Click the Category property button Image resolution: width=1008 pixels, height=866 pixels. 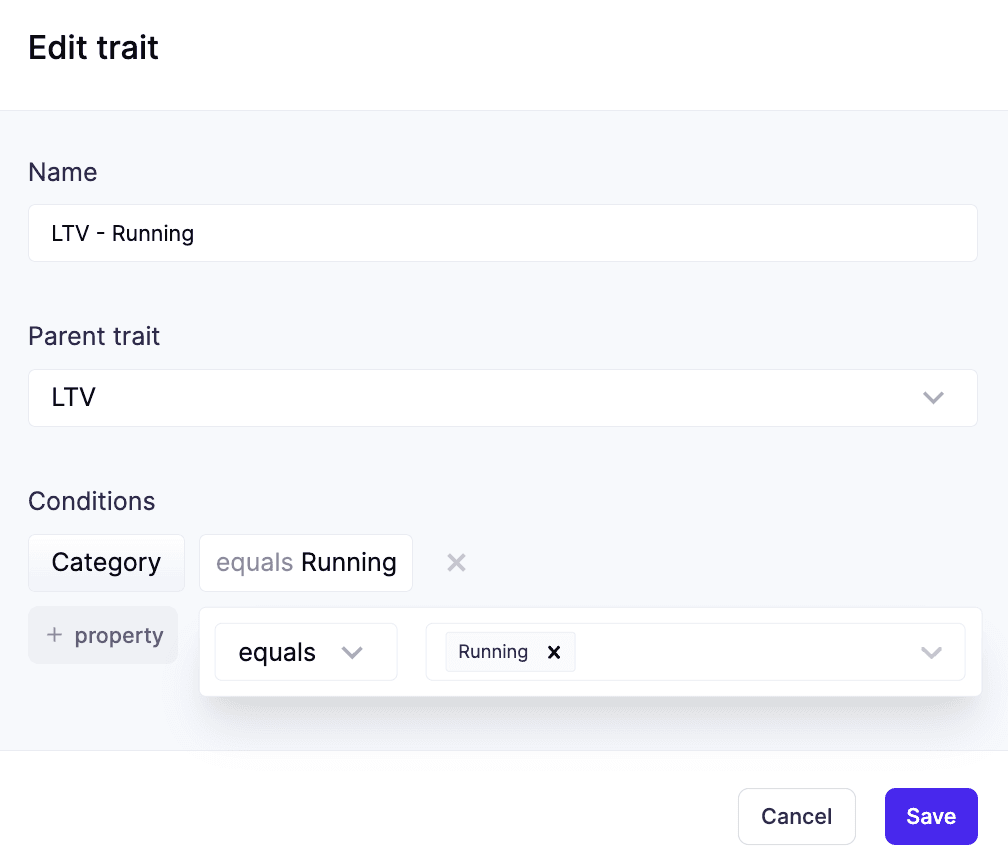pos(106,563)
